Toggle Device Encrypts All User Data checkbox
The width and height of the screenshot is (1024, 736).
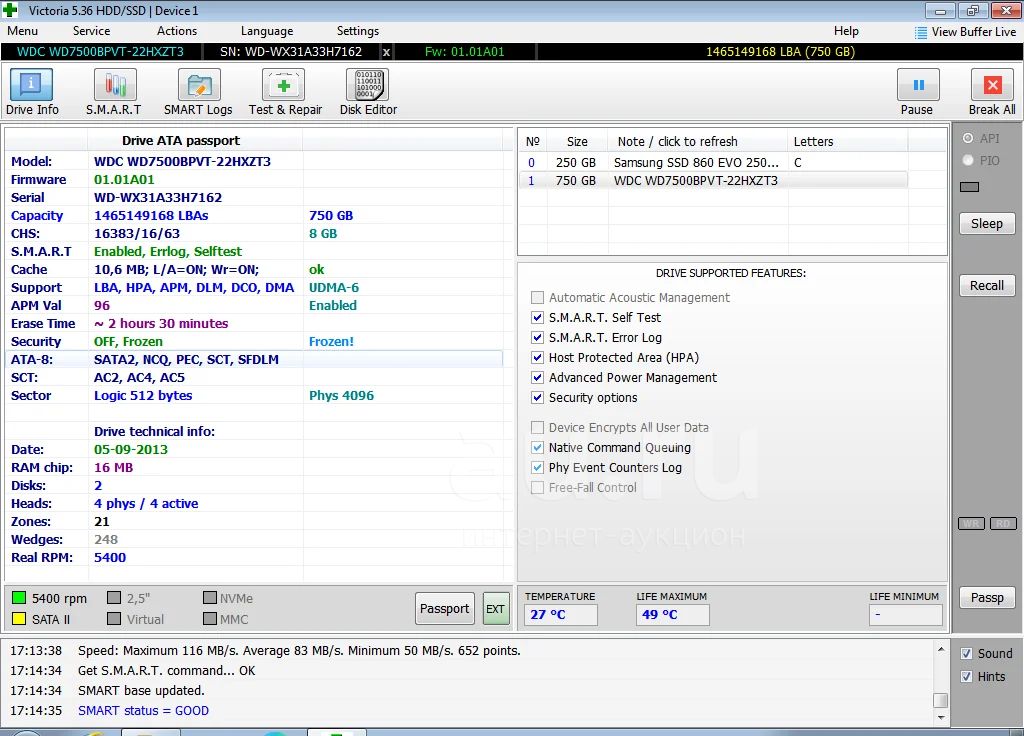click(537, 428)
